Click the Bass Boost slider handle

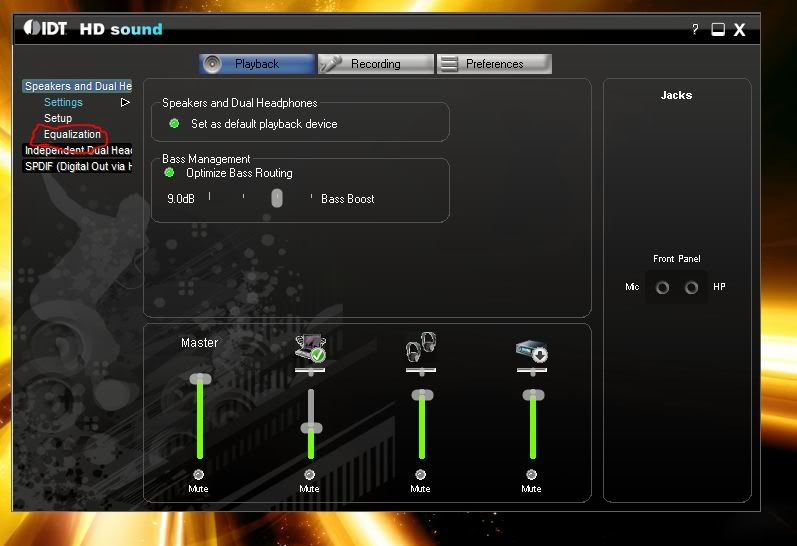[x=277, y=198]
